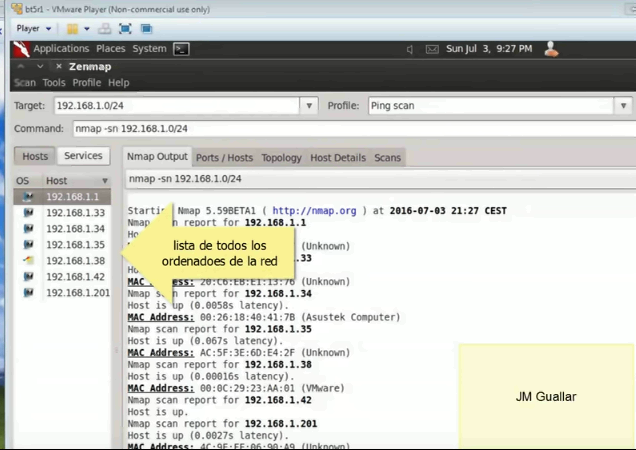Open the mail envelope icon in the panel

[x=431, y=49]
